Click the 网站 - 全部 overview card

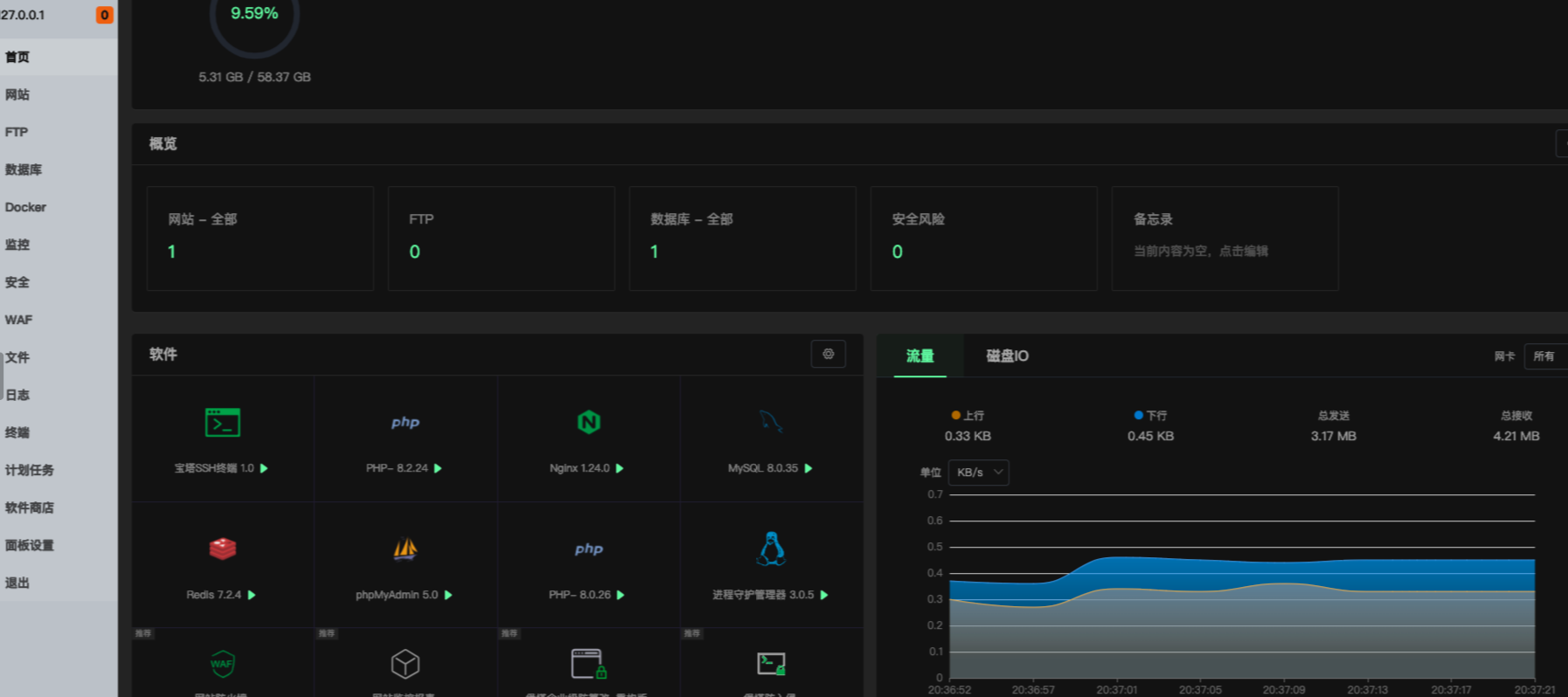(x=260, y=238)
